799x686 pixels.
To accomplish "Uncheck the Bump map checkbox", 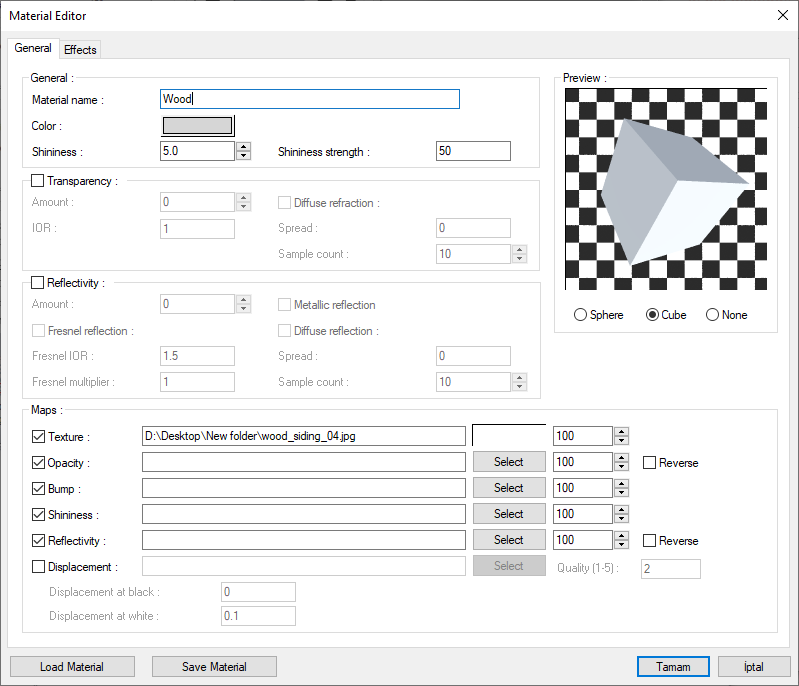I will (x=39, y=489).
